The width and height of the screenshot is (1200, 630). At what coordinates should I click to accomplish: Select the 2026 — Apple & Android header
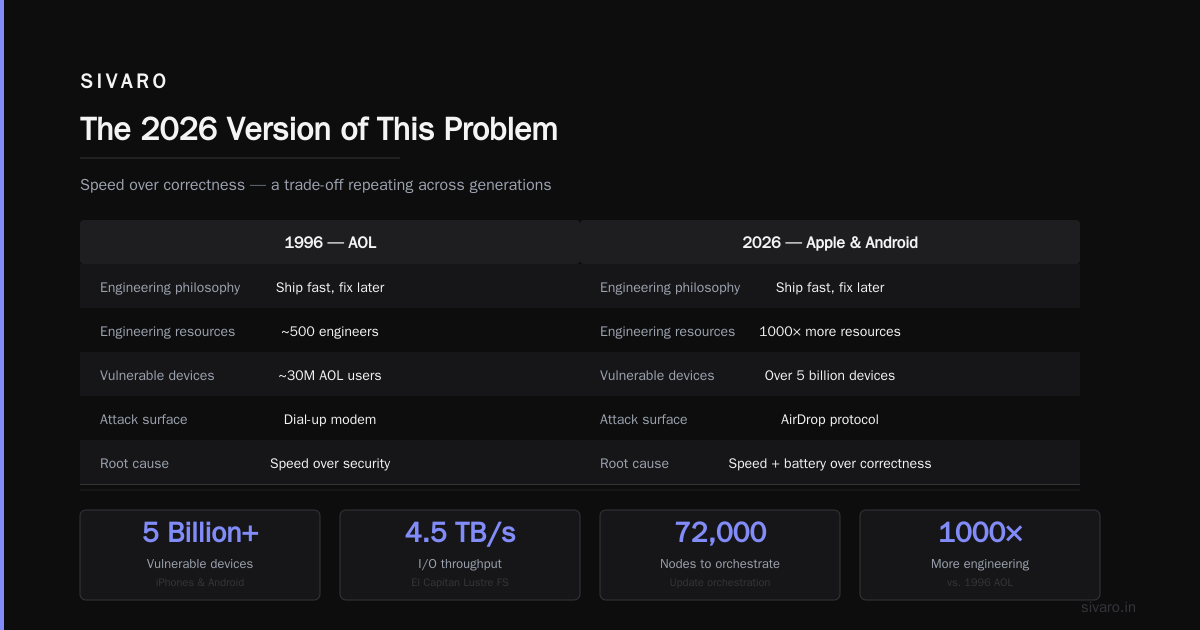(x=830, y=242)
